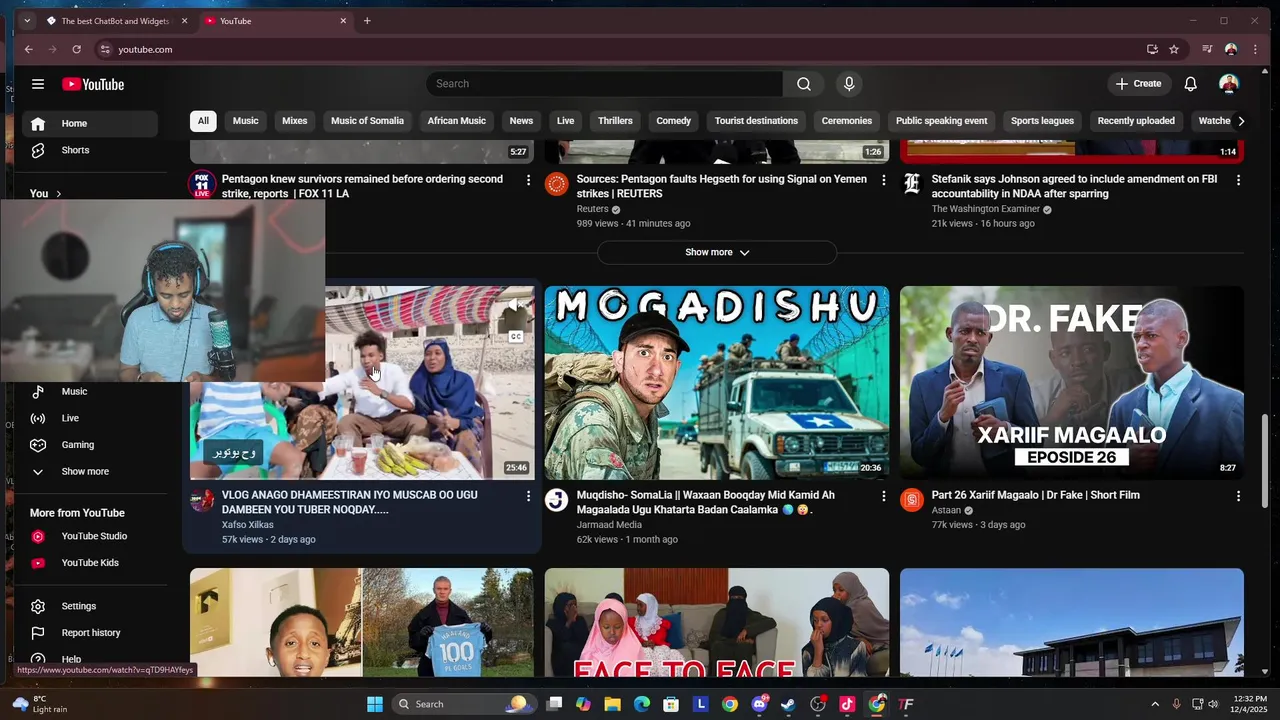
Task: Toggle mute on the hovered video preview
Action: click(x=516, y=305)
